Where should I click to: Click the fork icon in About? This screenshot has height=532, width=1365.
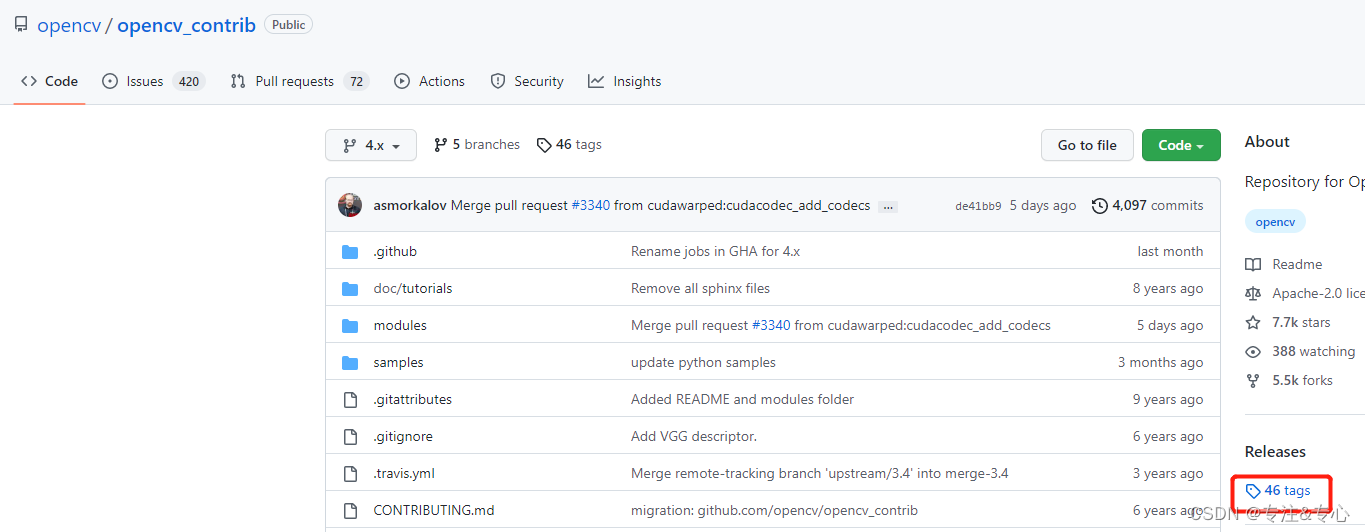[x=1253, y=380]
